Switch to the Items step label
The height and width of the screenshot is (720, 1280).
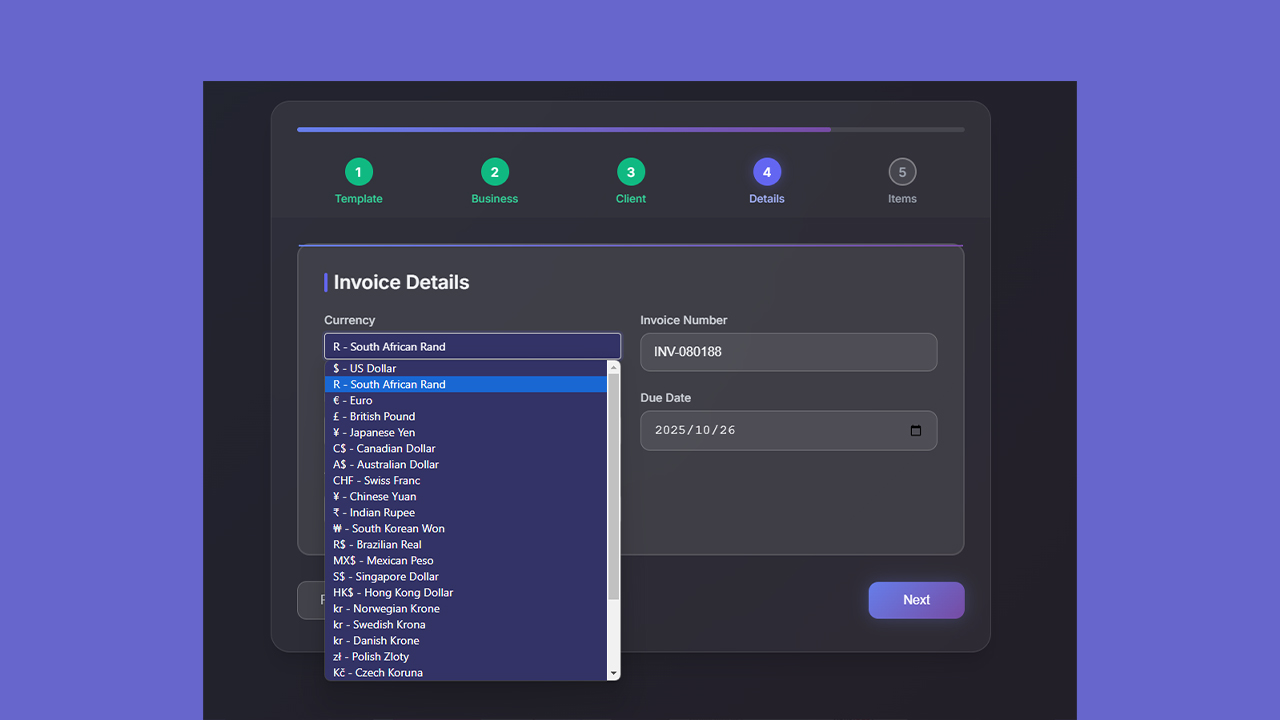(x=902, y=198)
